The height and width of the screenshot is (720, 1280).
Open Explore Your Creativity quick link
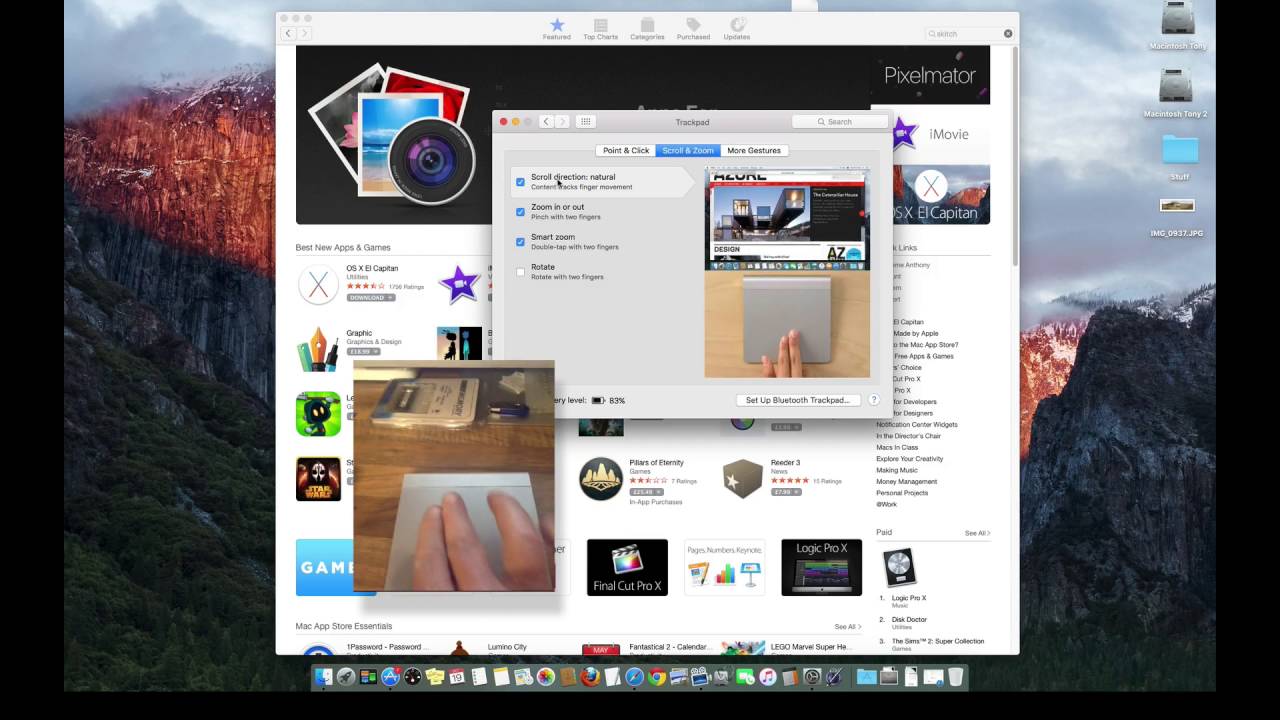point(909,458)
